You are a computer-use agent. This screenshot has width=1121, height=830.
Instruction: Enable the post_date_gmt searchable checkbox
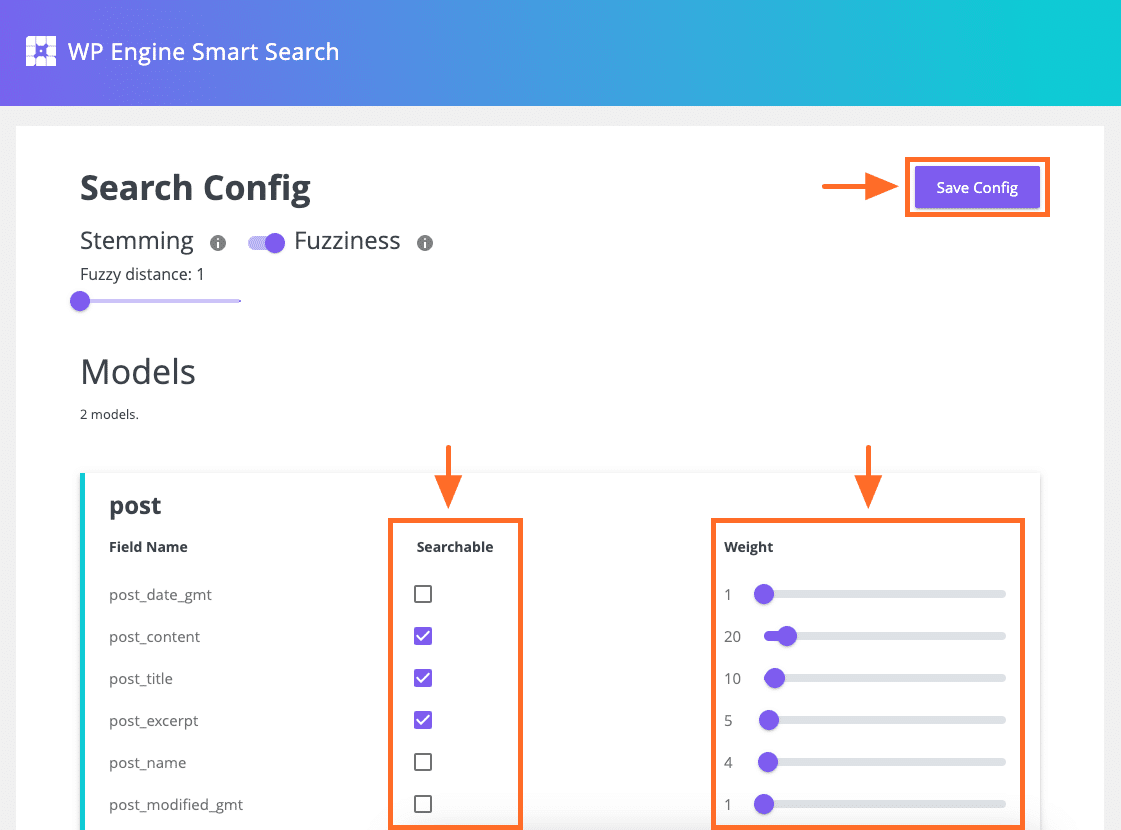tap(422, 594)
